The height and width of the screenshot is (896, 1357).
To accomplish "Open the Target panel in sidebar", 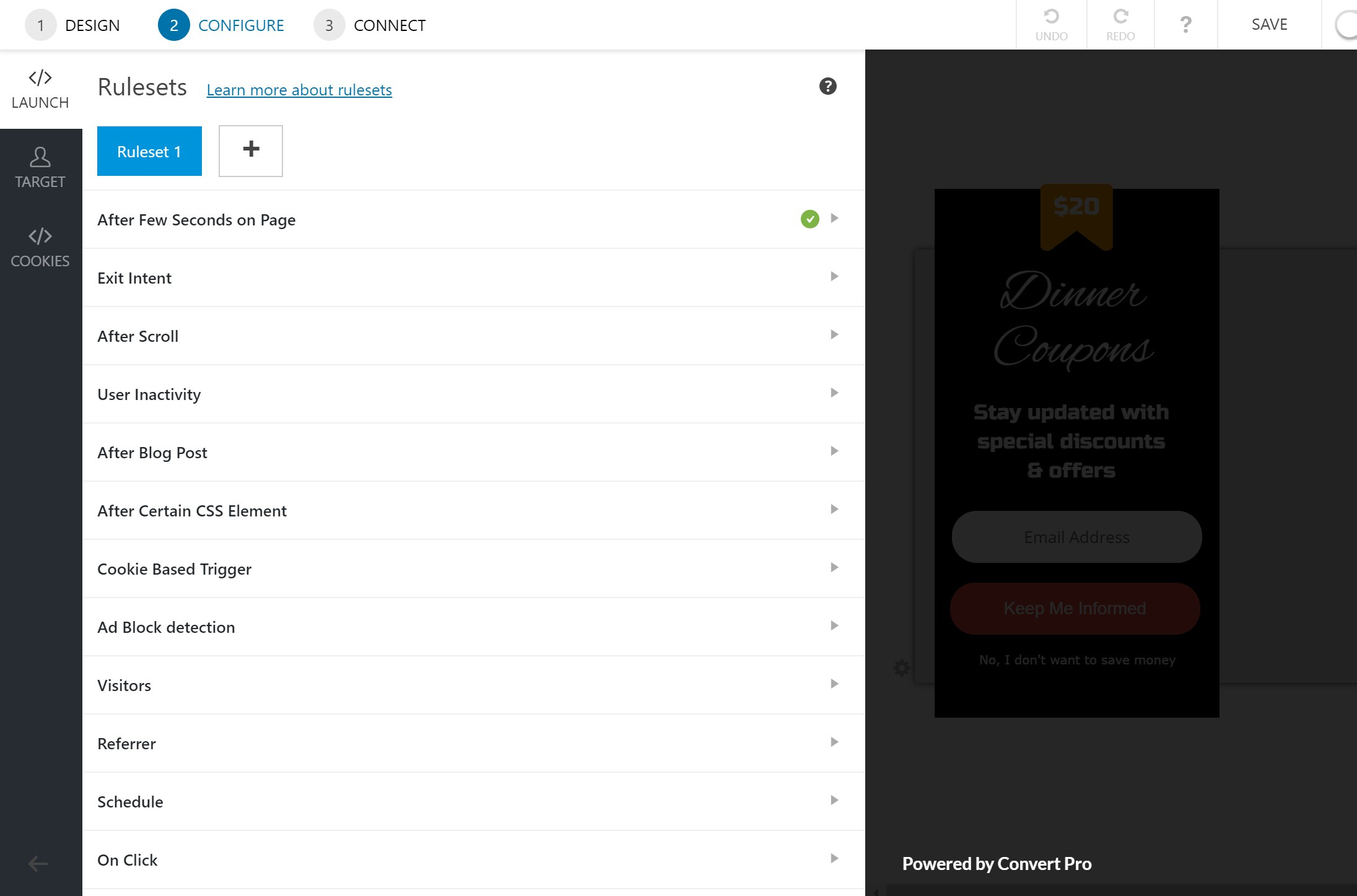I will pyautogui.click(x=40, y=166).
